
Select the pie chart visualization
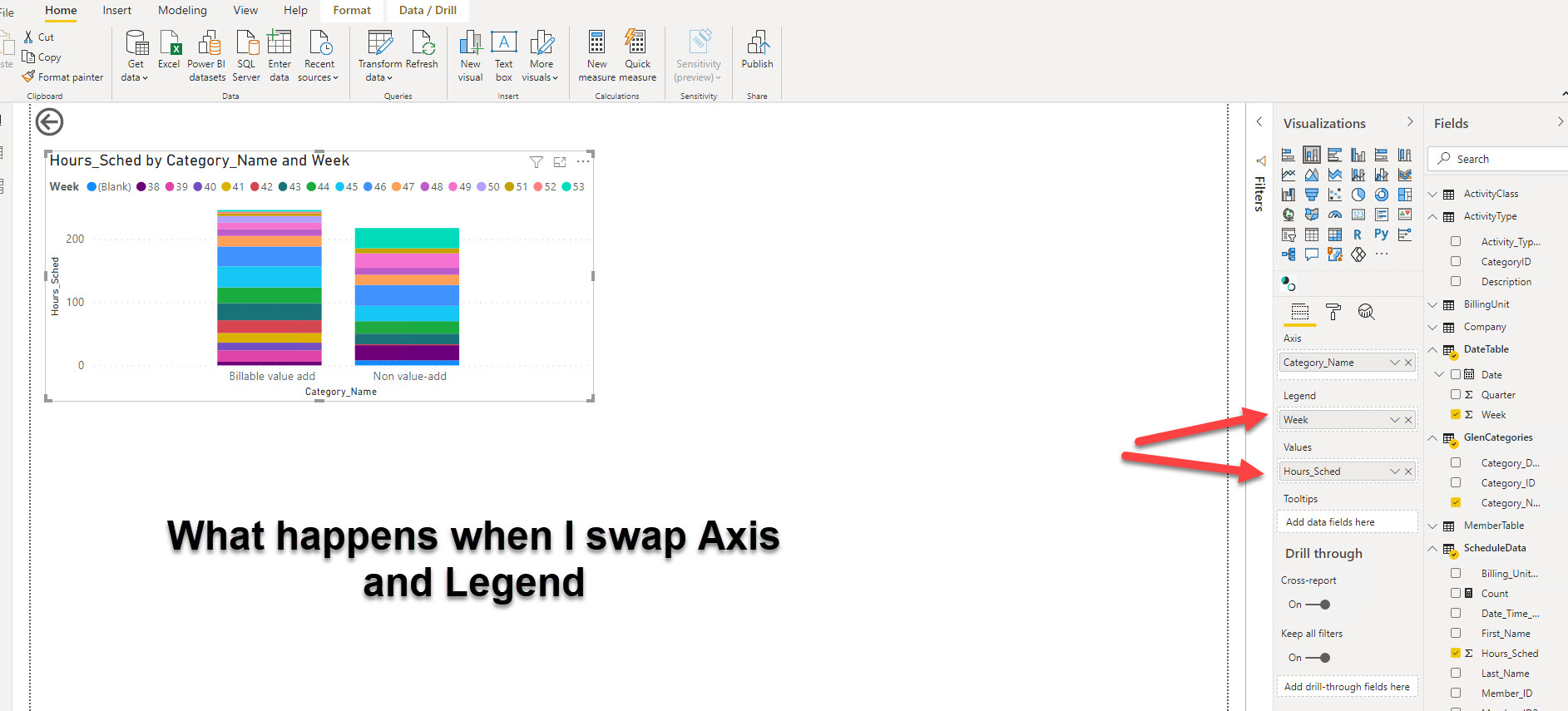[x=1358, y=195]
